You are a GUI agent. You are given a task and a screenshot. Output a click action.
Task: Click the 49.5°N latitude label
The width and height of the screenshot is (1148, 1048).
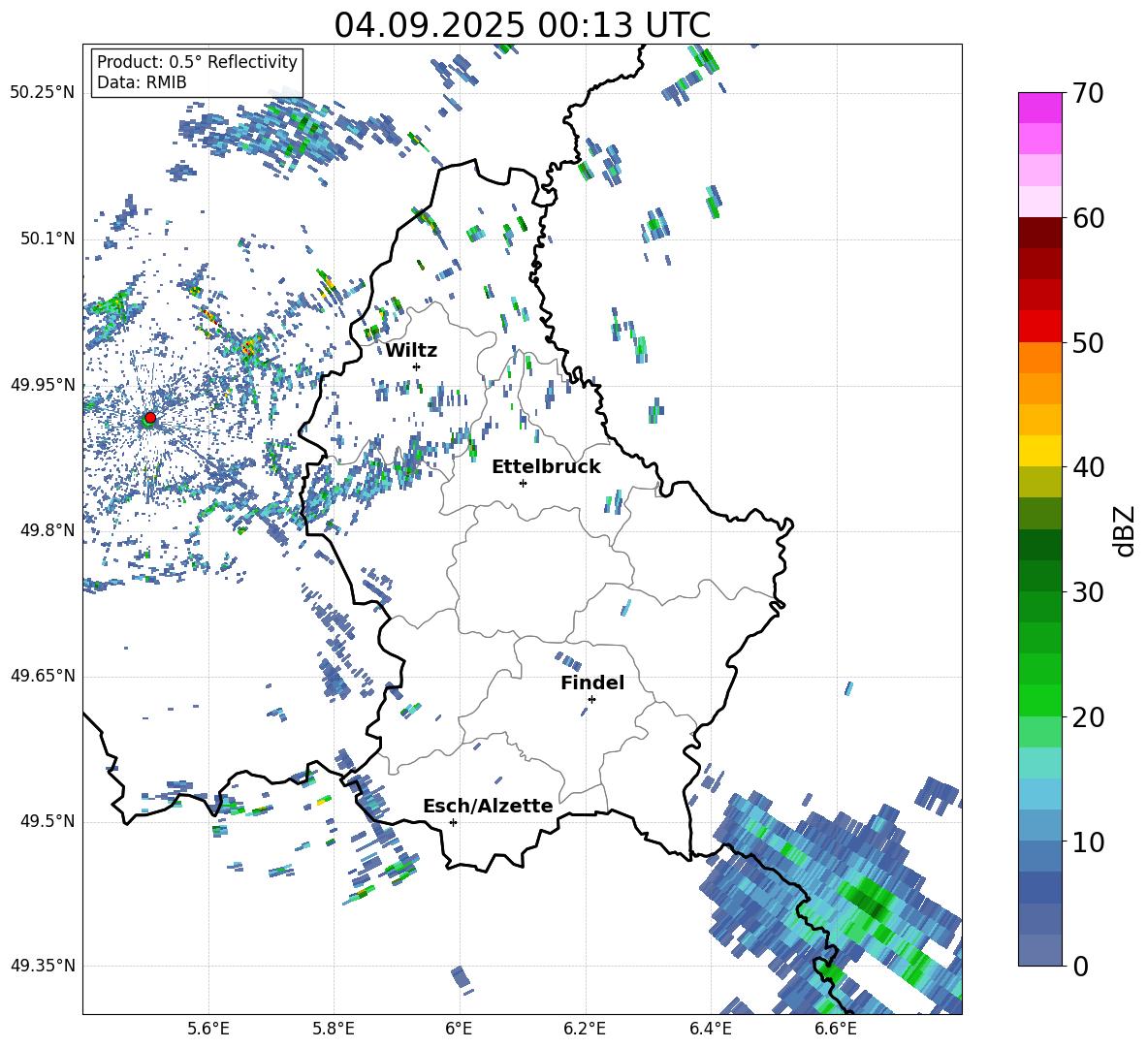(47, 821)
